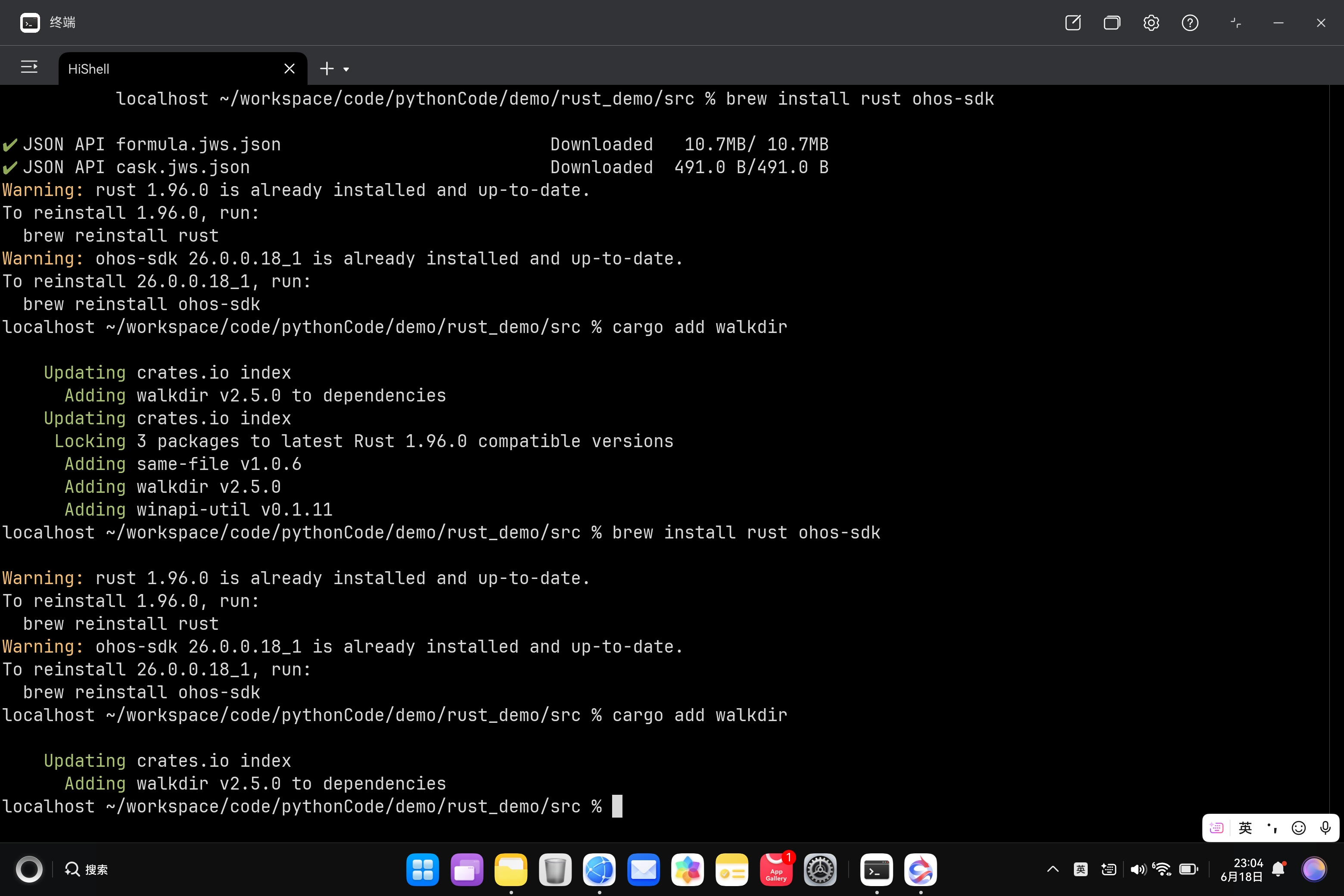The height and width of the screenshot is (896, 1344).
Task: Switch to Terminal icon in dock
Action: (877, 870)
